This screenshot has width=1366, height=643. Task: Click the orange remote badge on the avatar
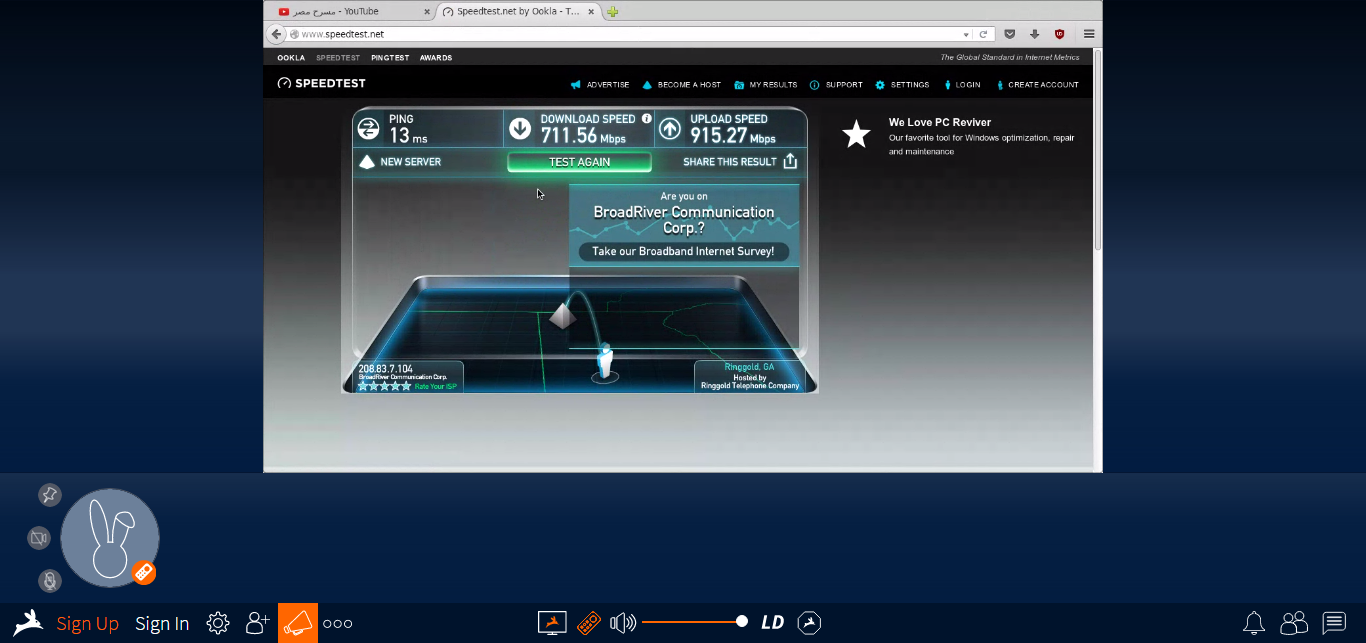point(143,572)
